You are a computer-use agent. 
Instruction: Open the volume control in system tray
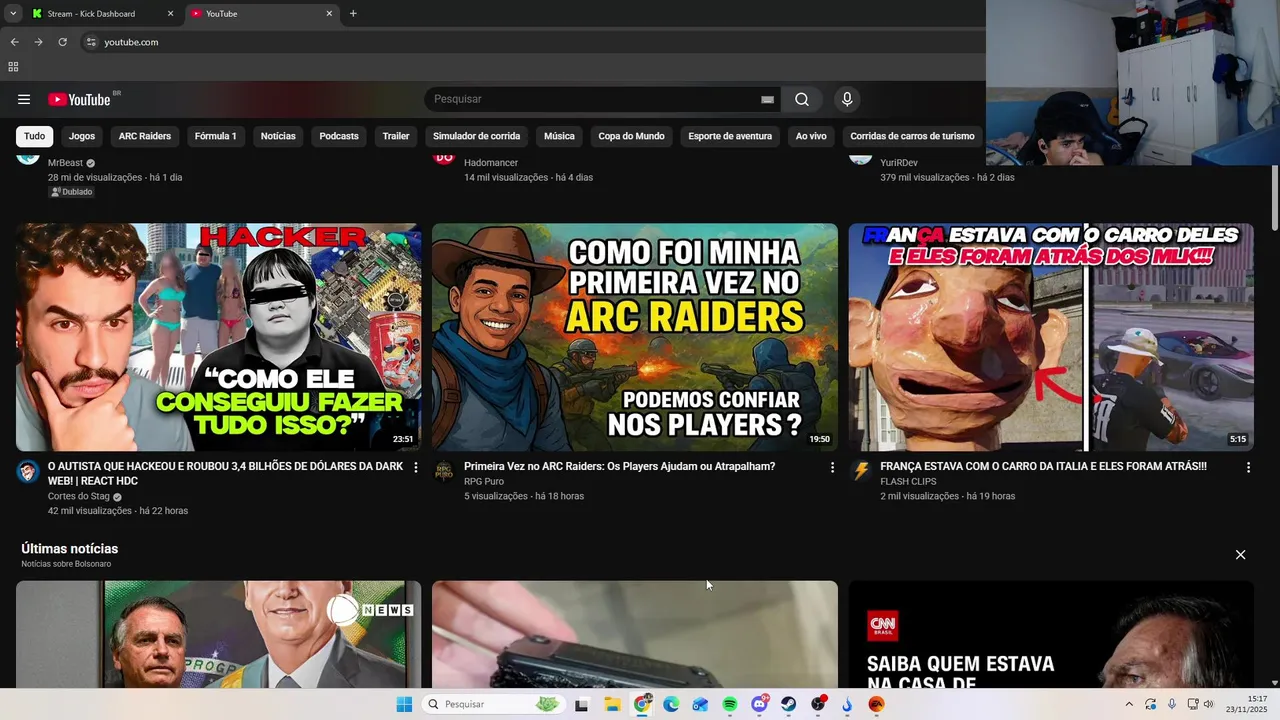click(x=1208, y=704)
